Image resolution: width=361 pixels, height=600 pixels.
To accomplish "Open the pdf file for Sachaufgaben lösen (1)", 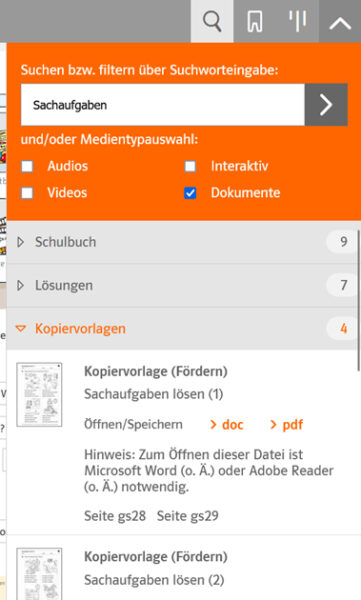I will click(286, 425).
